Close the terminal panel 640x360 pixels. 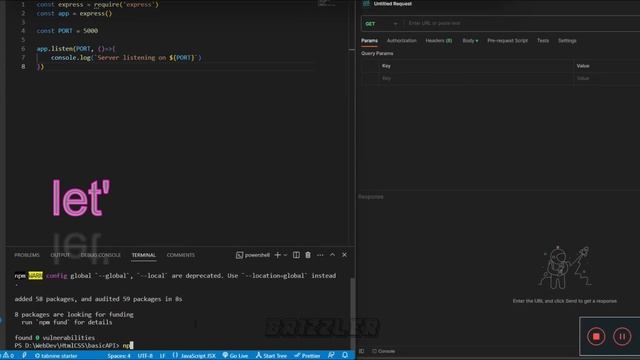tap(344, 255)
